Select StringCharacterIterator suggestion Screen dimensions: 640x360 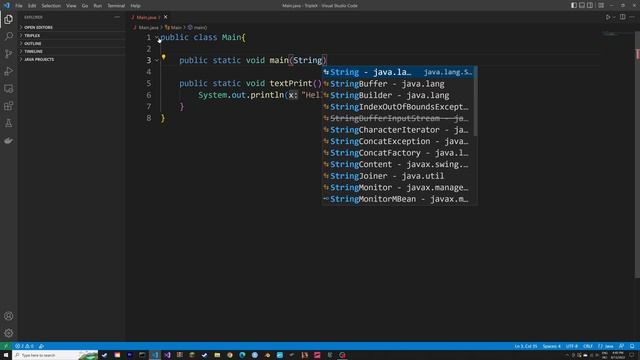tap(398, 130)
